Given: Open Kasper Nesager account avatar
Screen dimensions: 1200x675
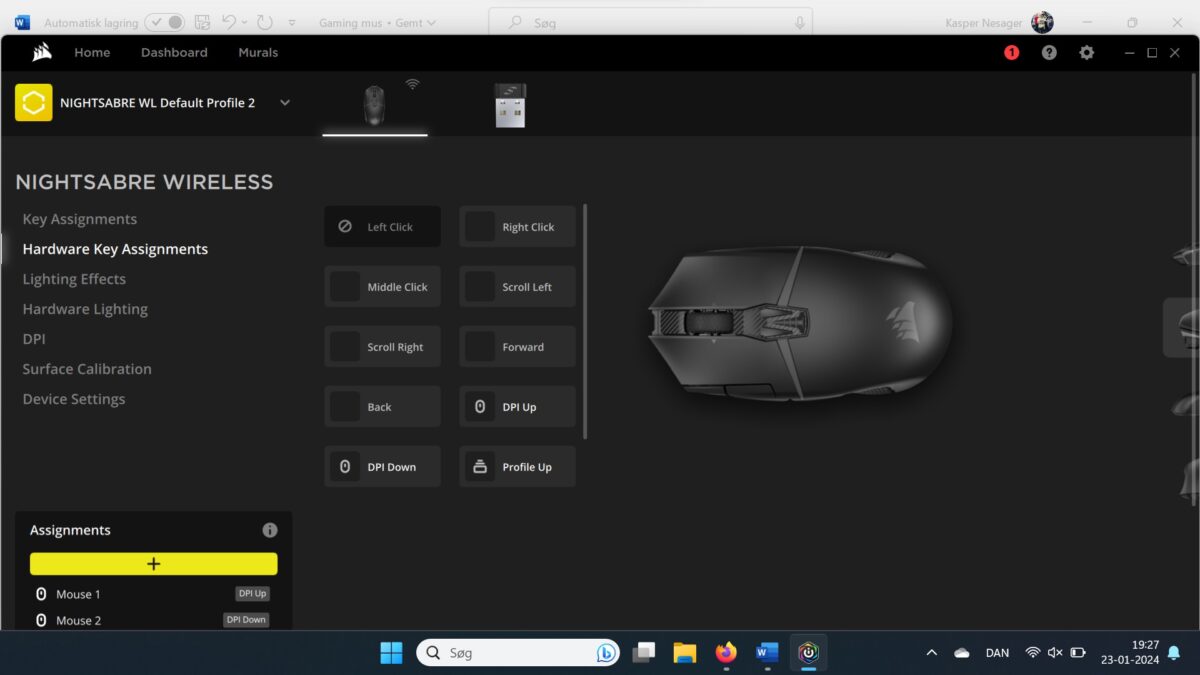Looking at the screenshot, I should [1042, 22].
